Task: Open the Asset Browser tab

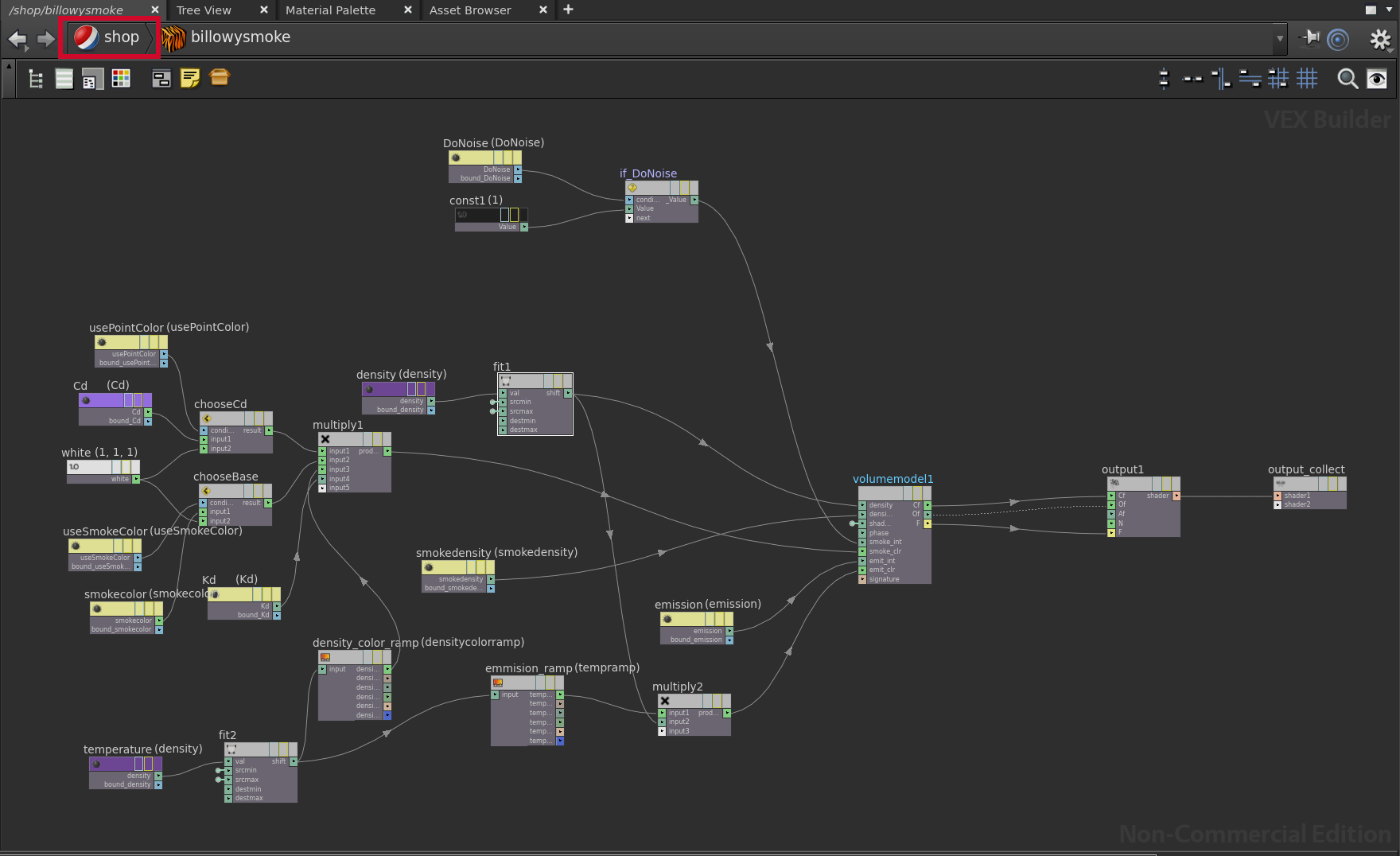Action: point(470,10)
